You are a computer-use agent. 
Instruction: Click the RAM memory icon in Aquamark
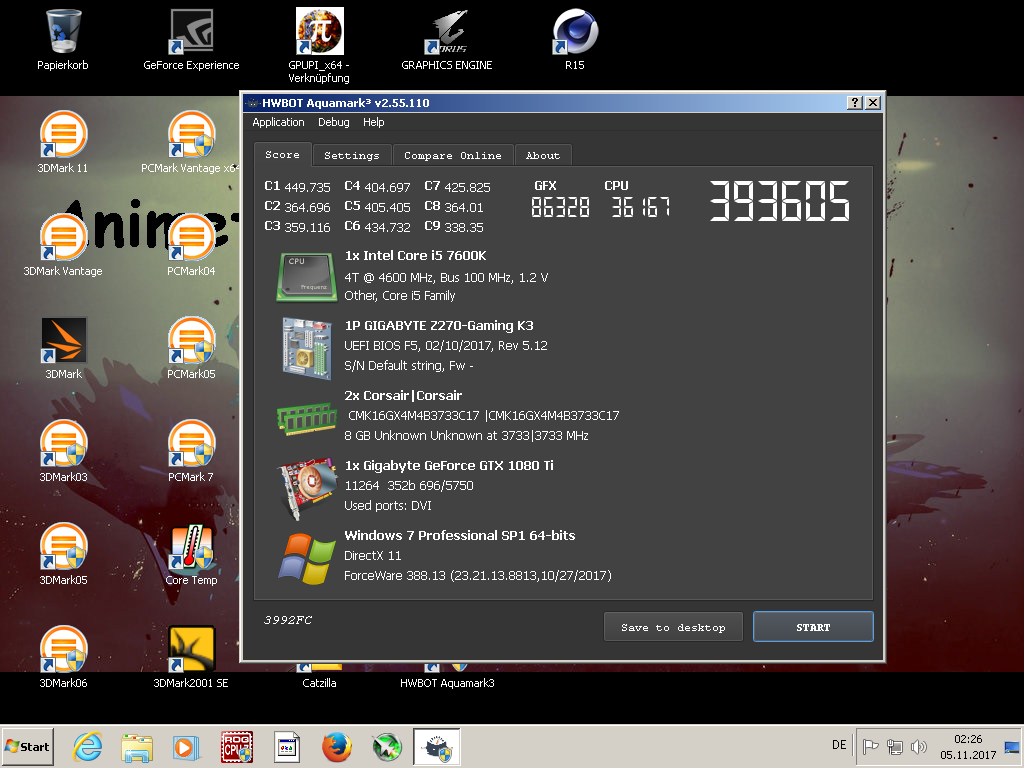coord(306,418)
